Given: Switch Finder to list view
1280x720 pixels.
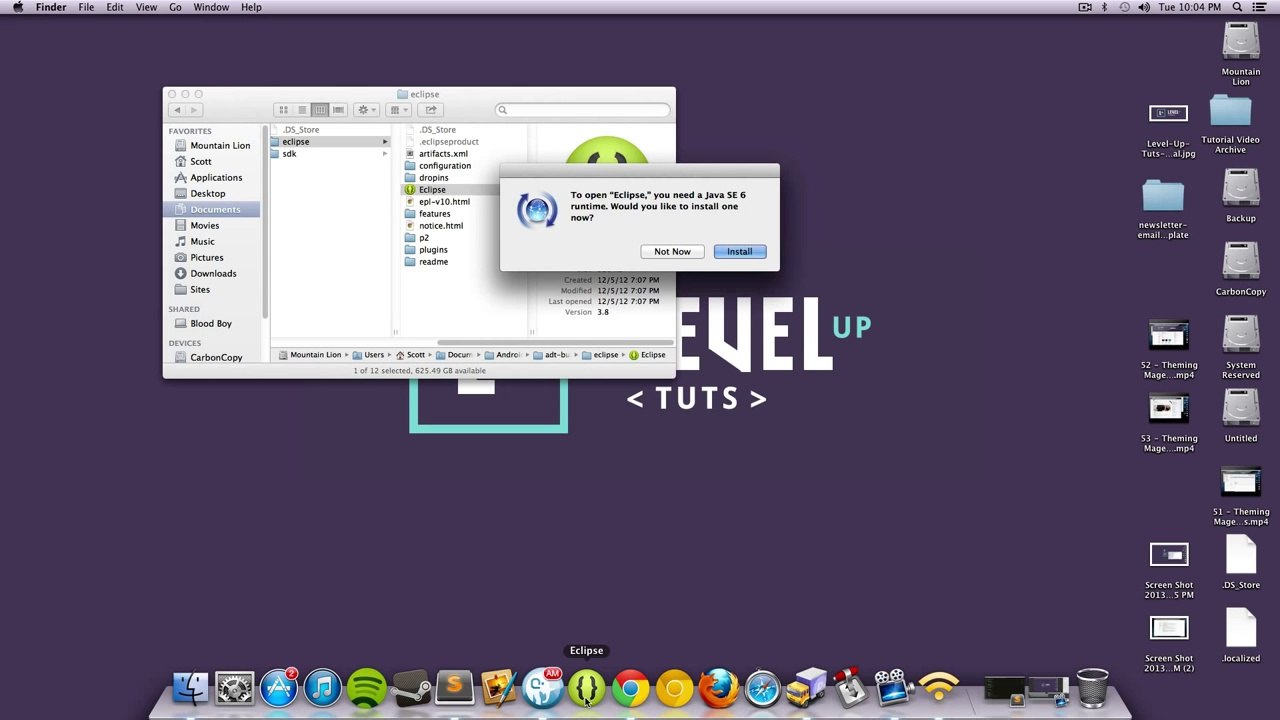Looking at the screenshot, I should point(301,110).
